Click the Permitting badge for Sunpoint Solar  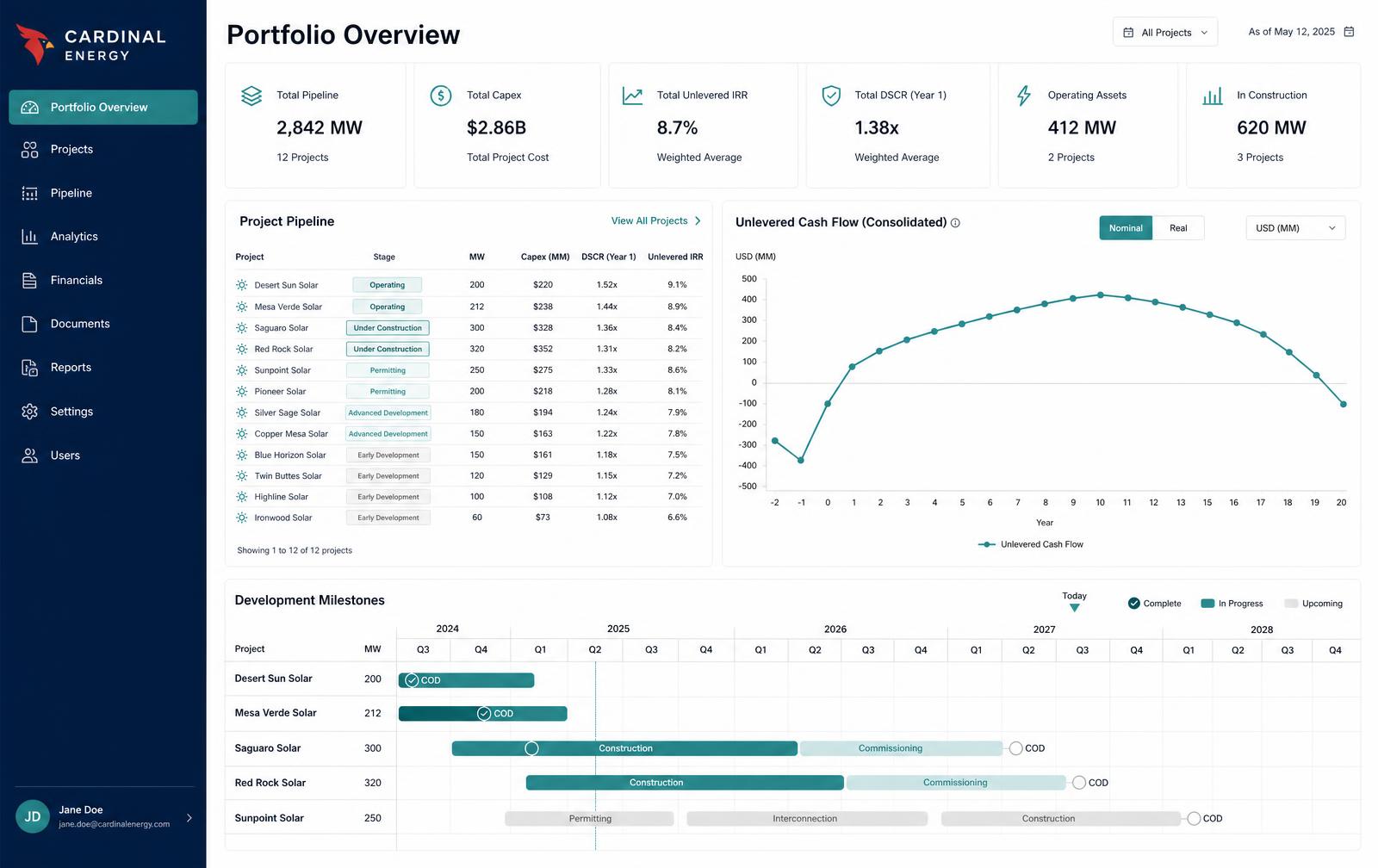tap(388, 370)
